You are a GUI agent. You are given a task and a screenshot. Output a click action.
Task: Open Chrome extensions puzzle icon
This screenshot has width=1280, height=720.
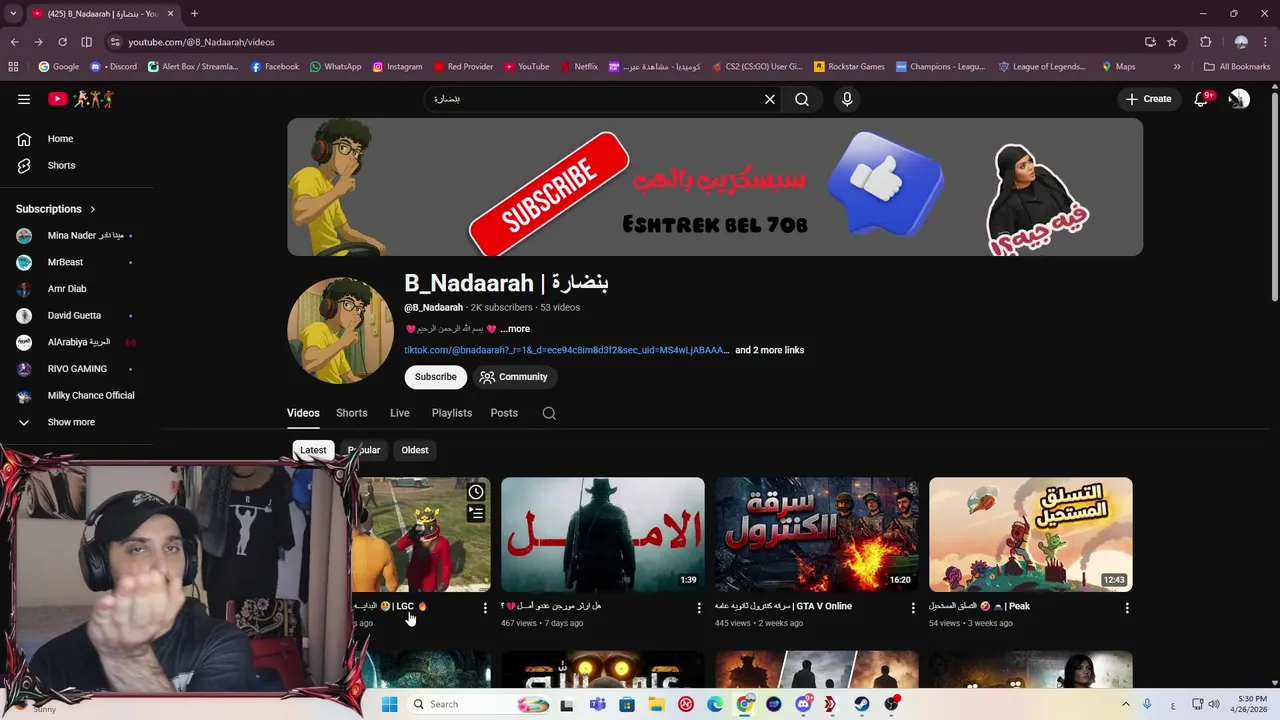tap(1205, 42)
